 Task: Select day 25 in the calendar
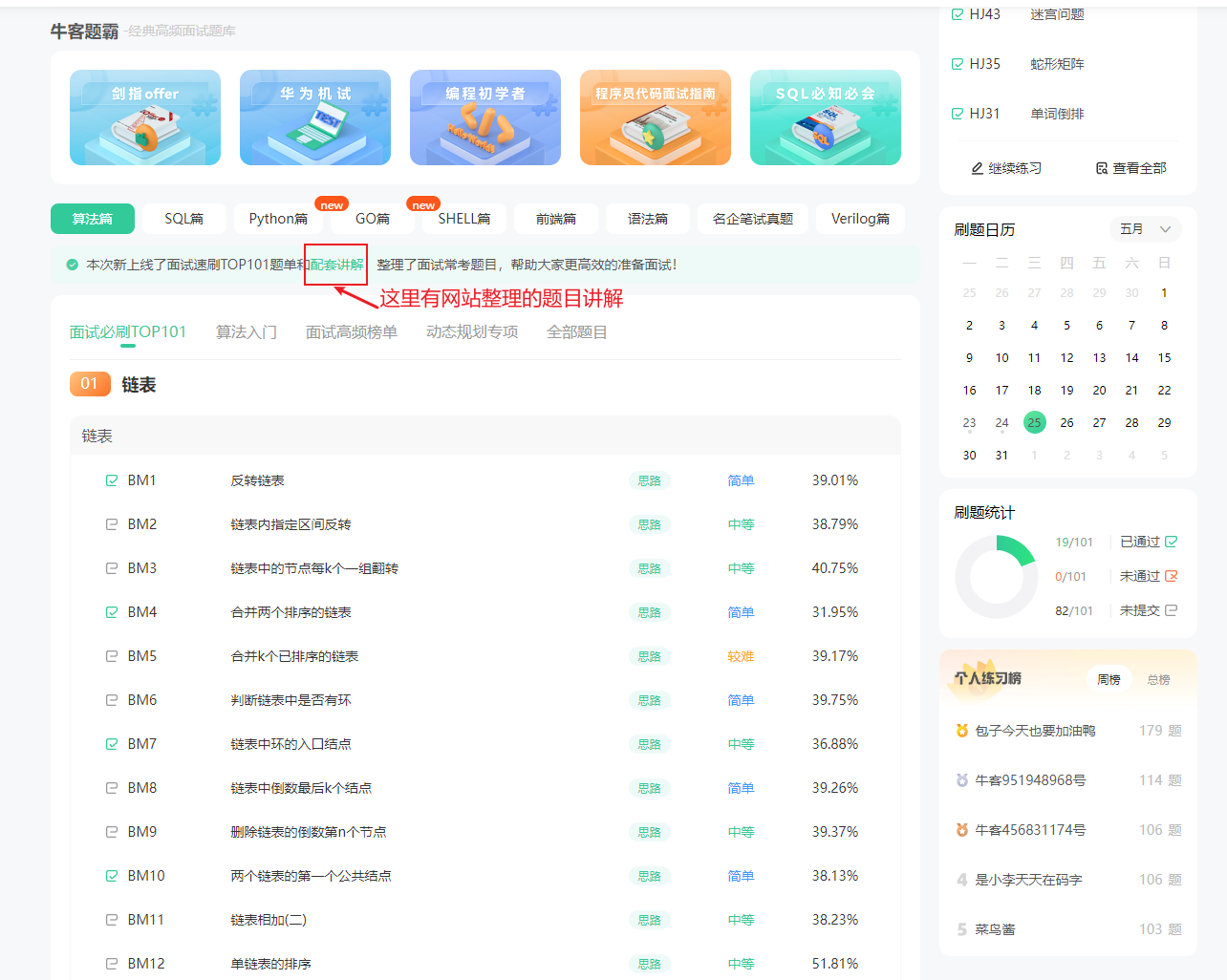1034,422
